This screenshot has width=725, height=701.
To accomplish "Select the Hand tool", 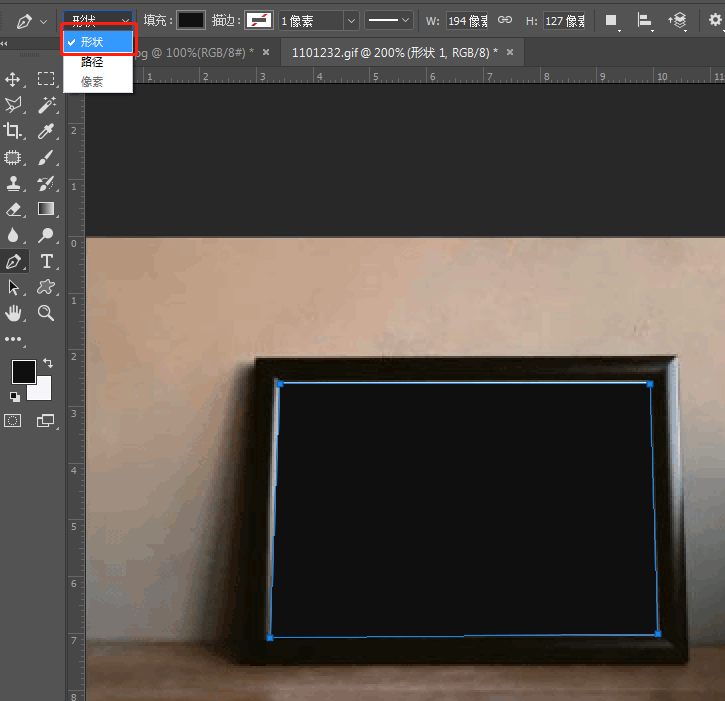I will [x=13, y=313].
